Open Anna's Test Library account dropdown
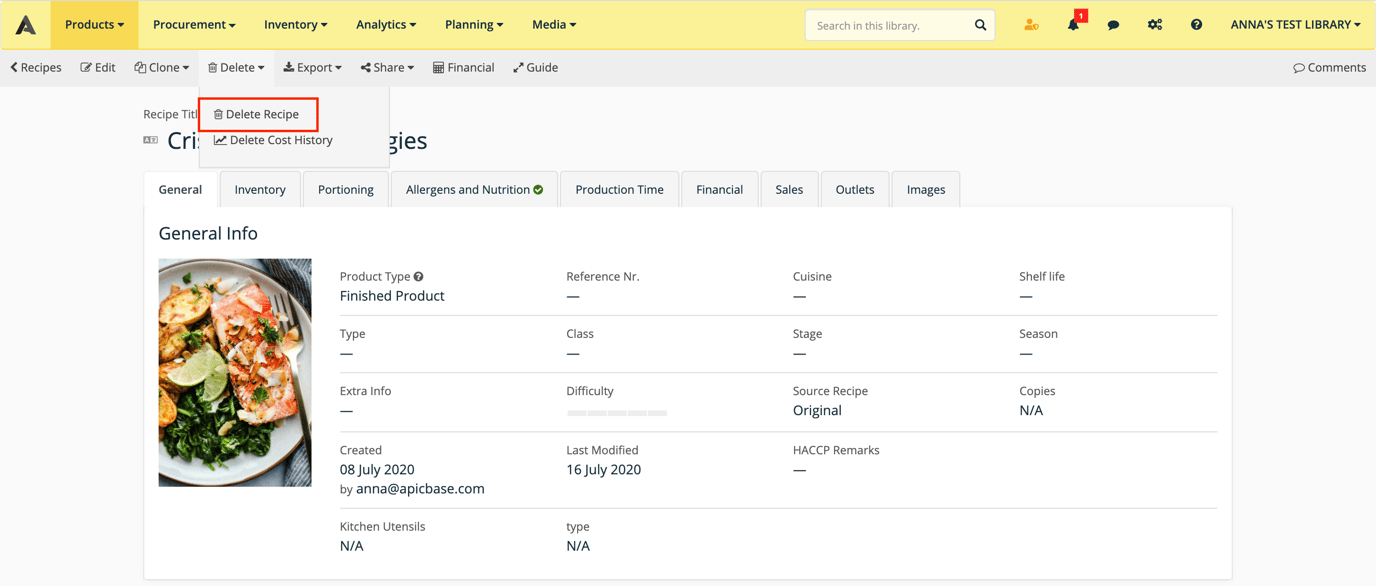The width and height of the screenshot is (1376, 586). coord(1295,25)
